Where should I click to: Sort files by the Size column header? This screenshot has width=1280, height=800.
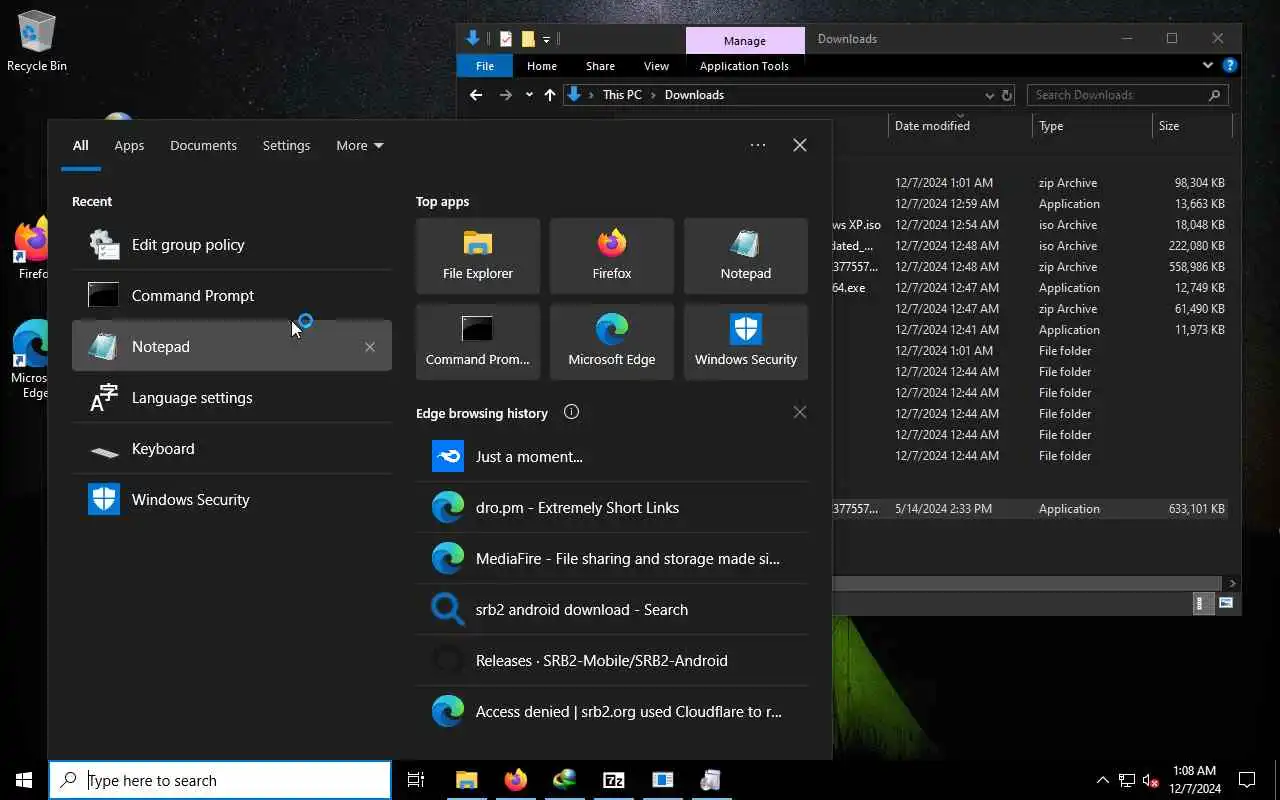click(1192, 126)
